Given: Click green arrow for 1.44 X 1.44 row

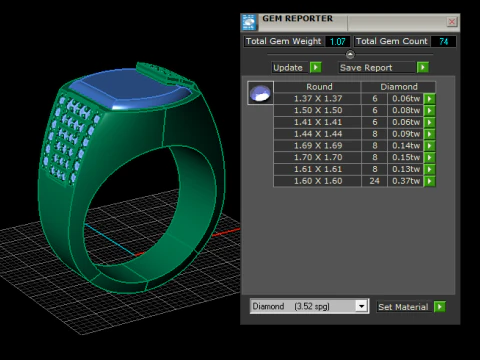Looking at the screenshot, I should 430,134.
